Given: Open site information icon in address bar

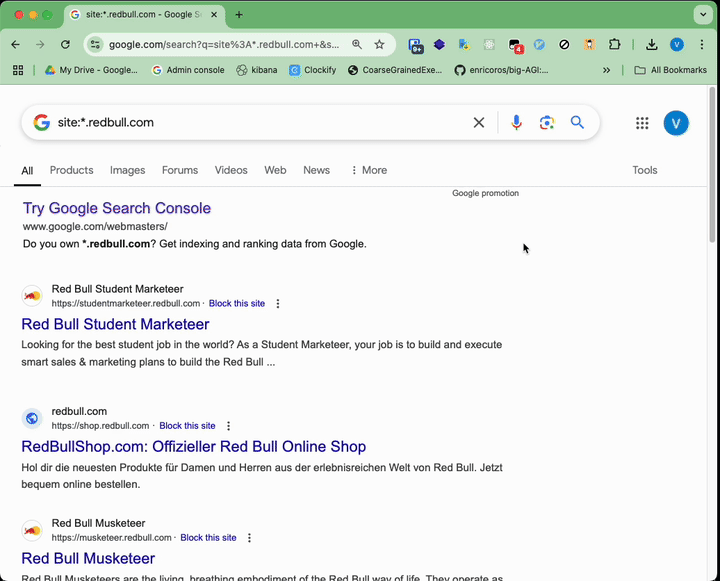Looking at the screenshot, I should (95, 45).
